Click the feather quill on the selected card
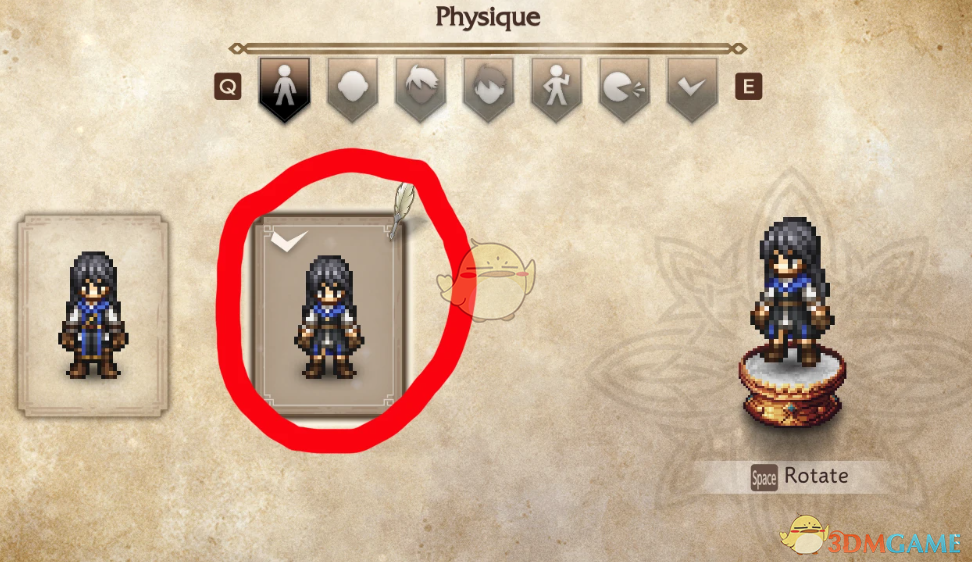972x562 pixels. (x=402, y=209)
